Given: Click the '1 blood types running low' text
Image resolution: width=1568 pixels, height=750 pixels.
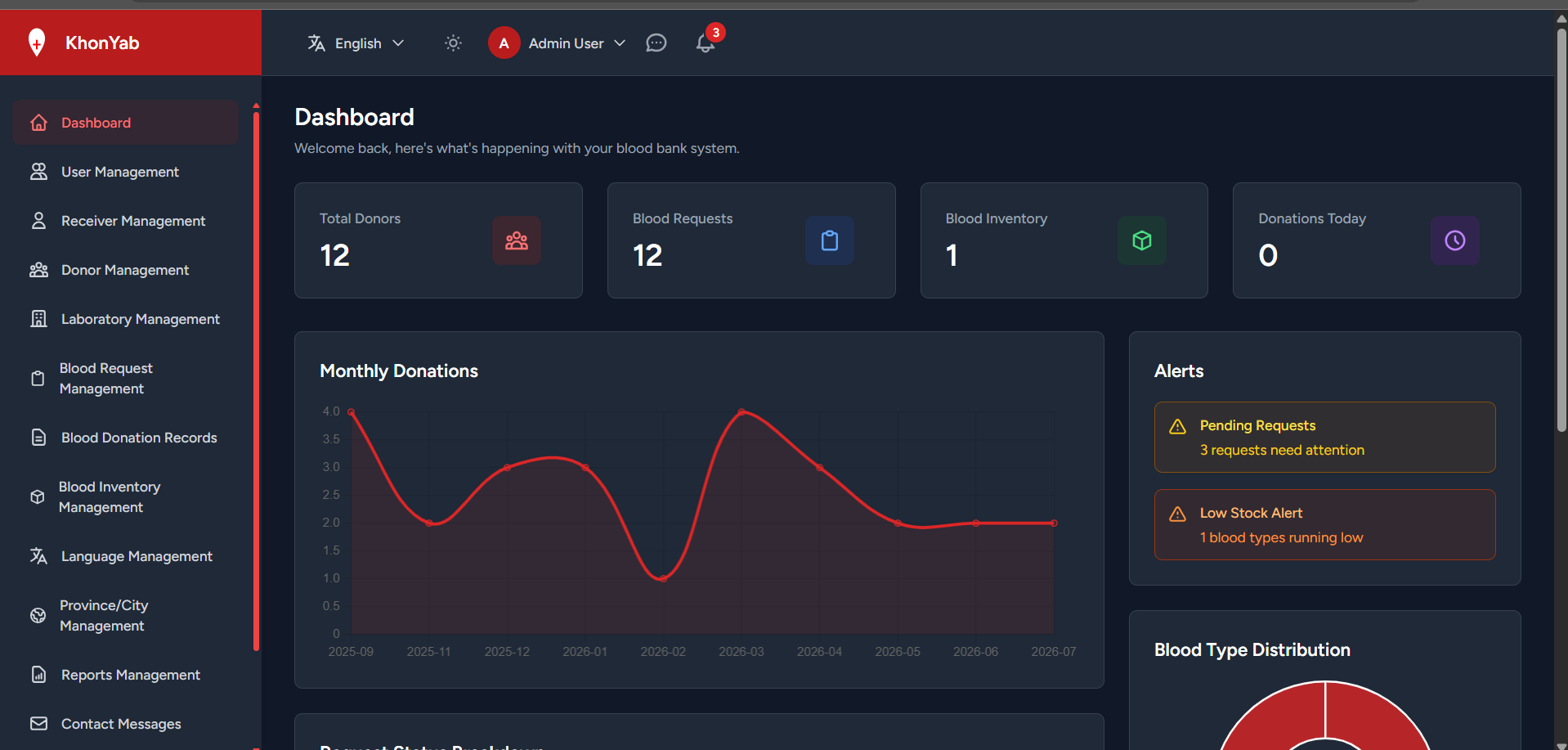Looking at the screenshot, I should click(1281, 537).
